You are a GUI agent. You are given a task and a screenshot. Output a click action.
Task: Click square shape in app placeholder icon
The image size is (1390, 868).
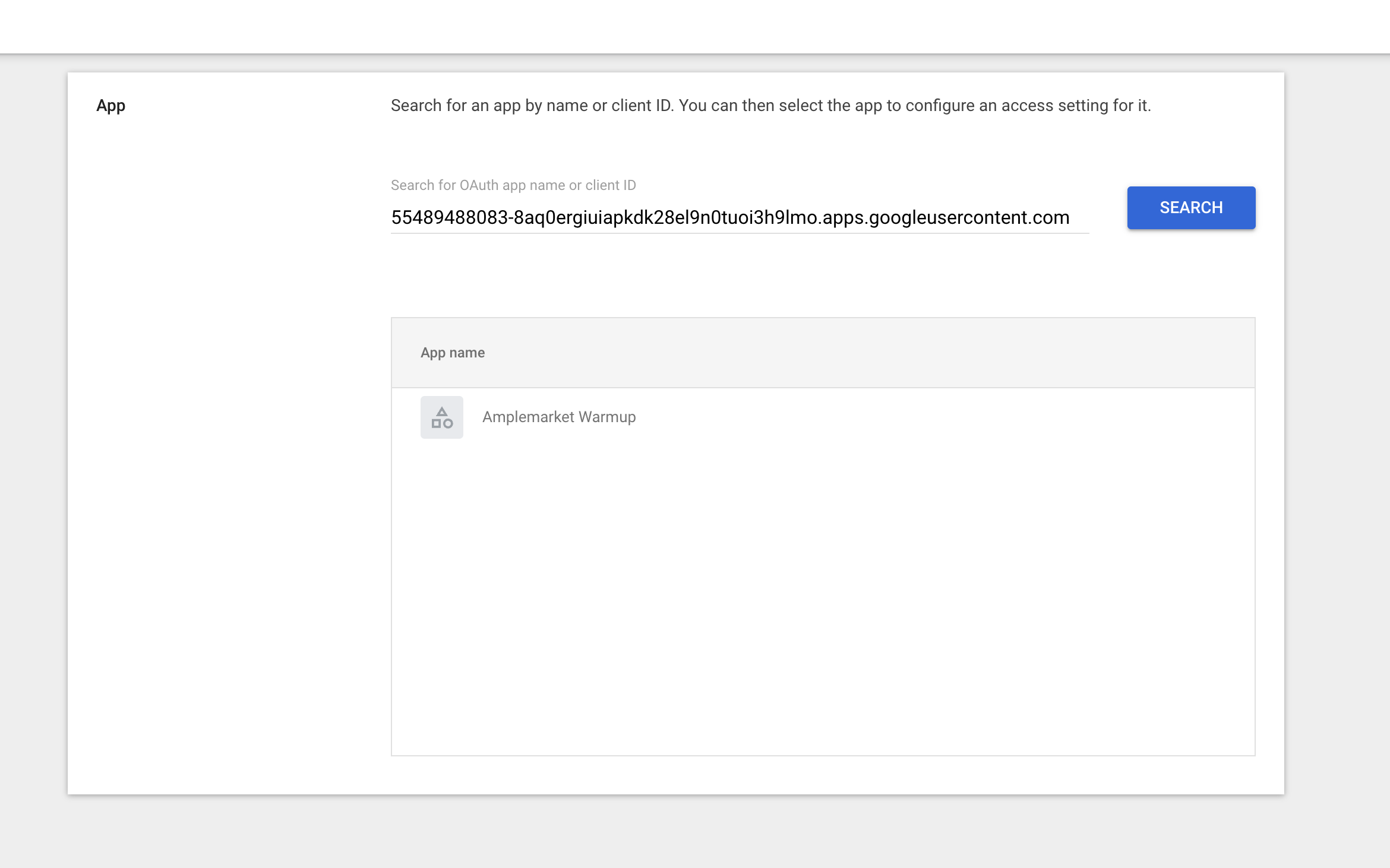coord(436,423)
